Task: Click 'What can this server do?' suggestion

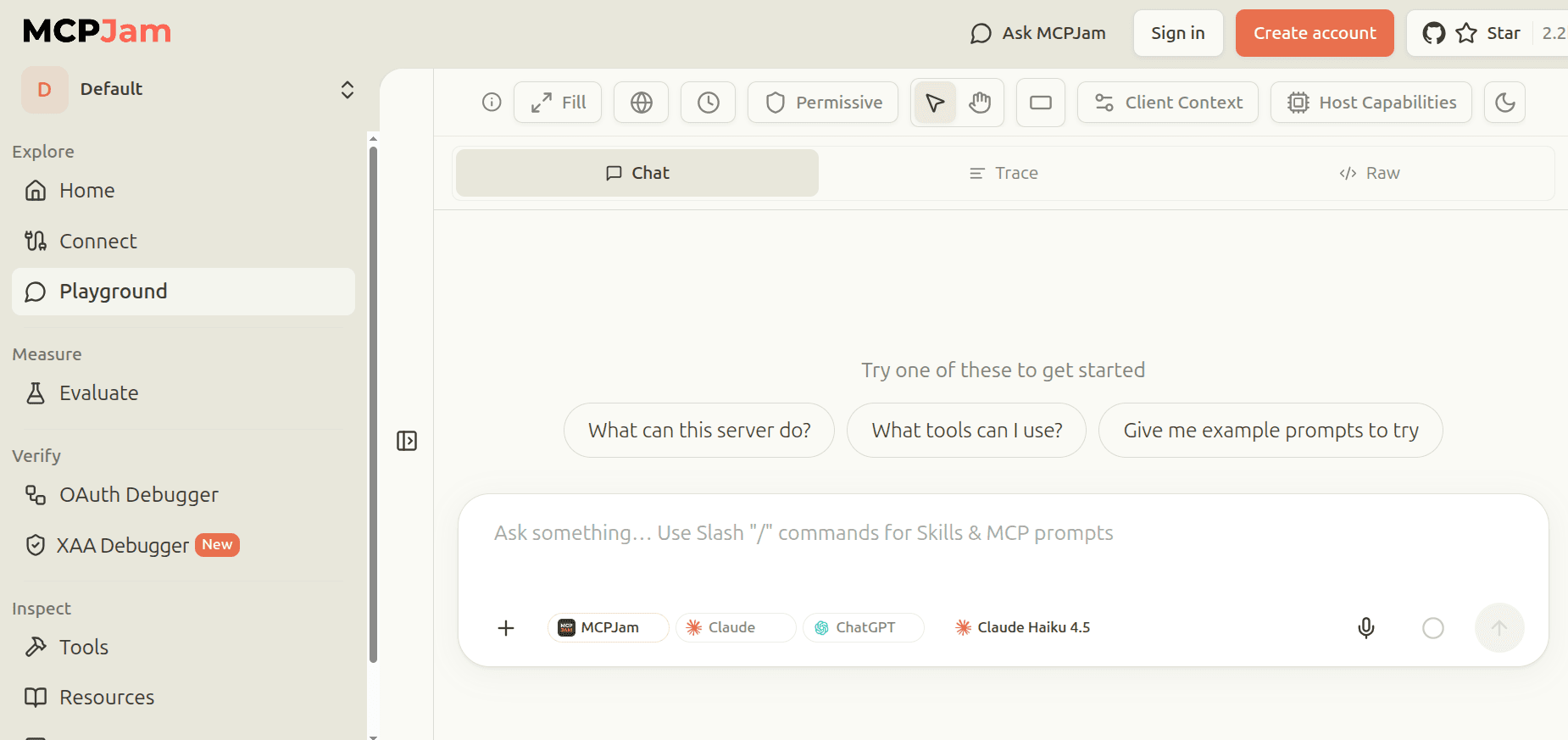Action: point(699,431)
